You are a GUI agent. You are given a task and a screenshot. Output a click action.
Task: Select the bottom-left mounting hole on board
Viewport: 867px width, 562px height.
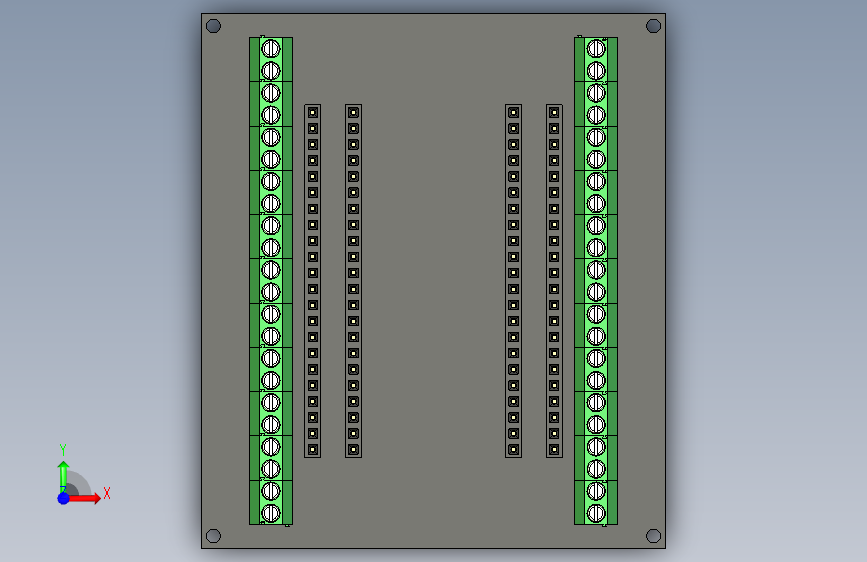point(213,536)
